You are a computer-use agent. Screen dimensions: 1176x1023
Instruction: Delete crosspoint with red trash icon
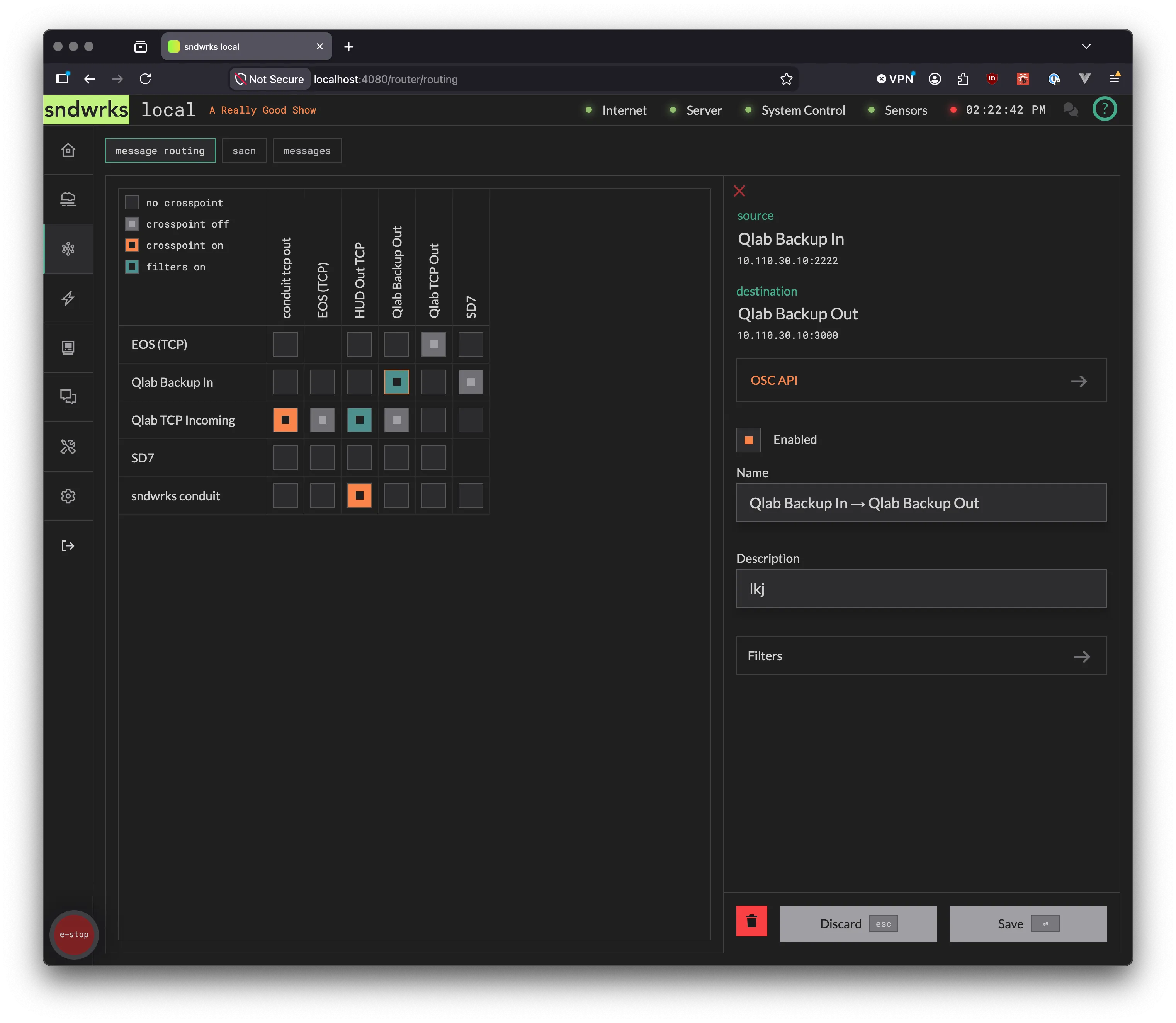click(751, 921)
